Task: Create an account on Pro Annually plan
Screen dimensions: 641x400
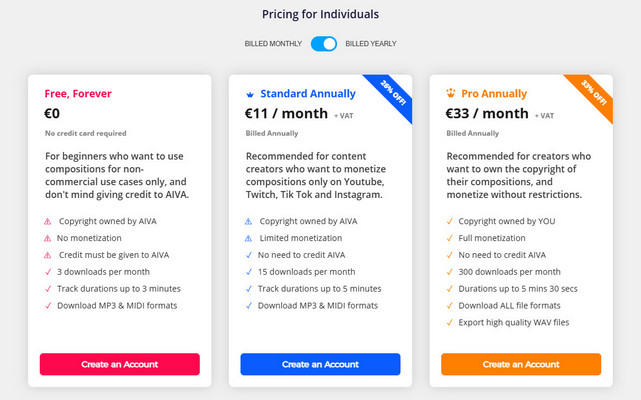Action: coord(521,364)
